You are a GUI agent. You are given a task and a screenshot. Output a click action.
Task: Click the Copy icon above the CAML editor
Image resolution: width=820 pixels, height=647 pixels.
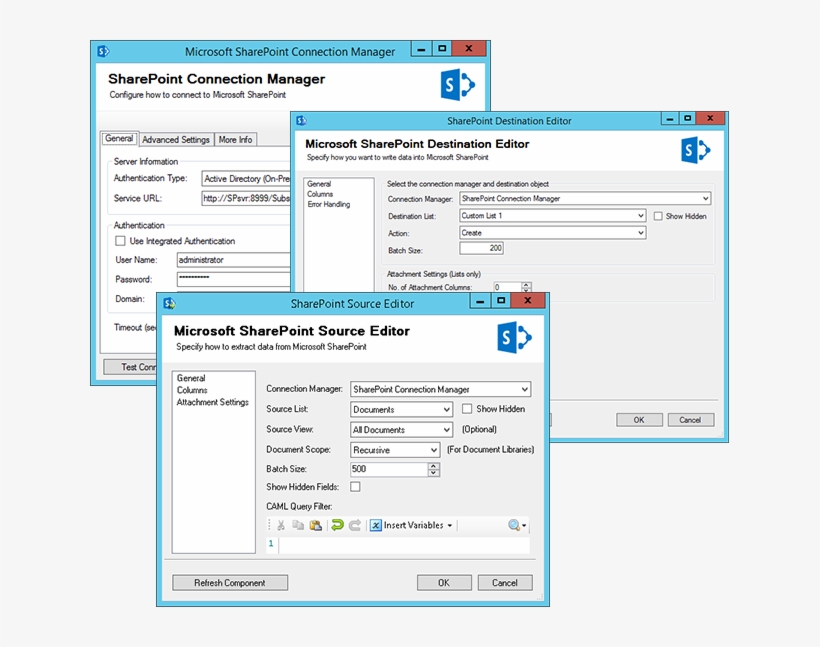(297, 524)
